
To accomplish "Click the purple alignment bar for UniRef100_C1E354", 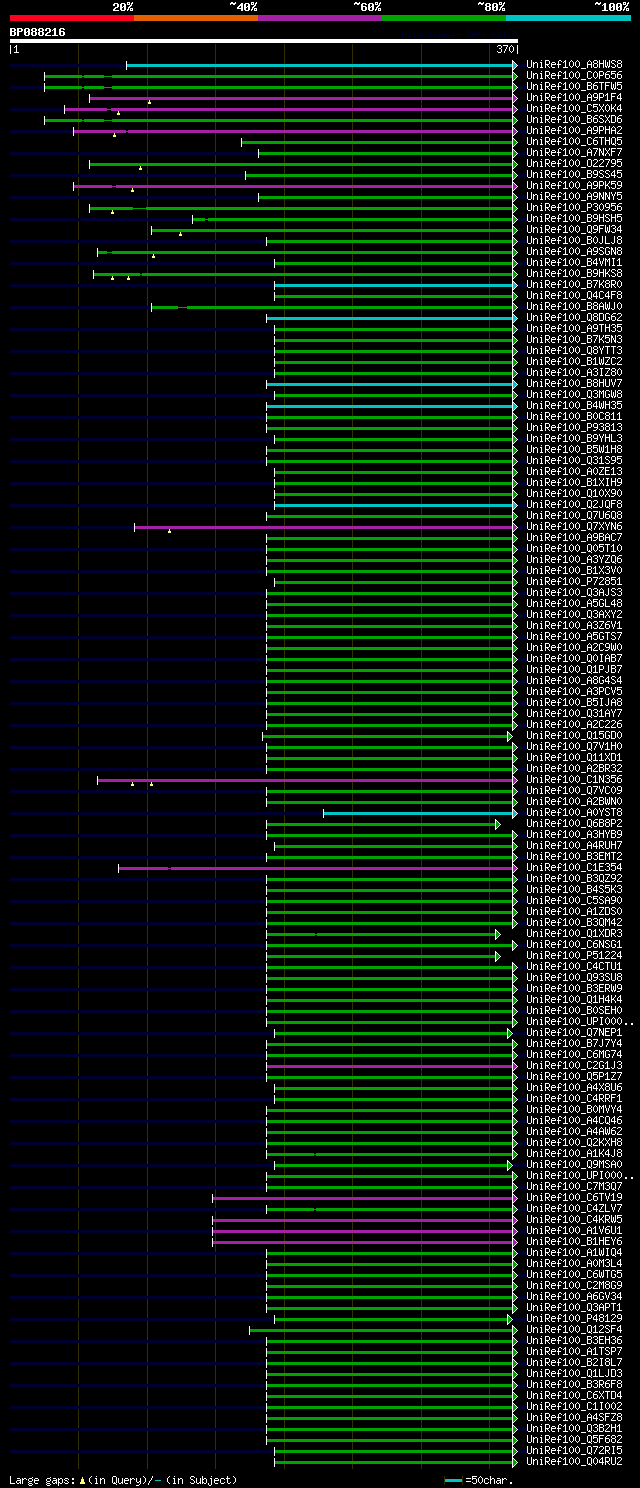I will [x=317, y=868].
